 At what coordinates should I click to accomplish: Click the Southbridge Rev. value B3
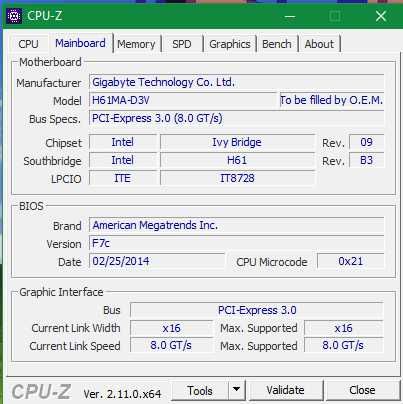[366, 160]
